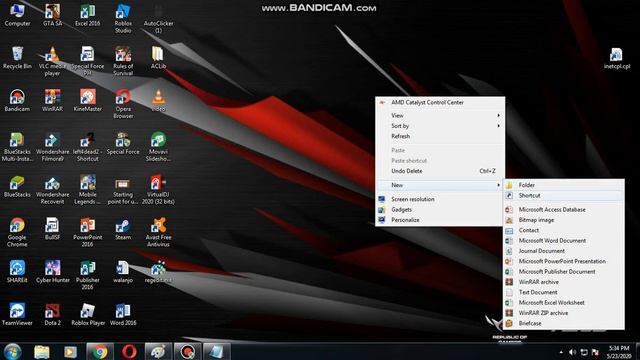Open File Explorer from taskbar
Image resolution: width=640 pixels, height=360 pixels.
[x=42, y=351]
